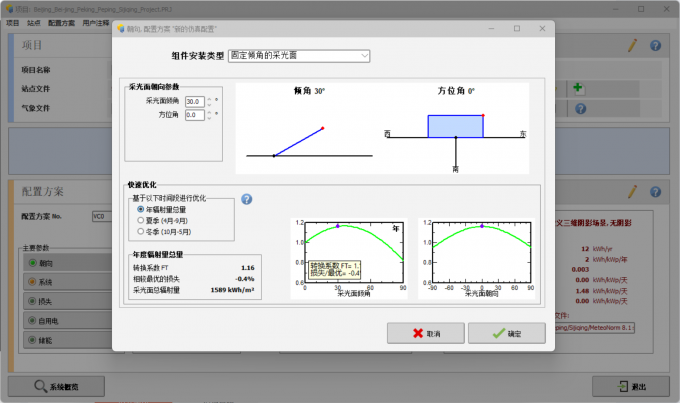Click green status indicator on 朝向 button
The width and height of the screenshot is (680, 403).
coord(33,263)
